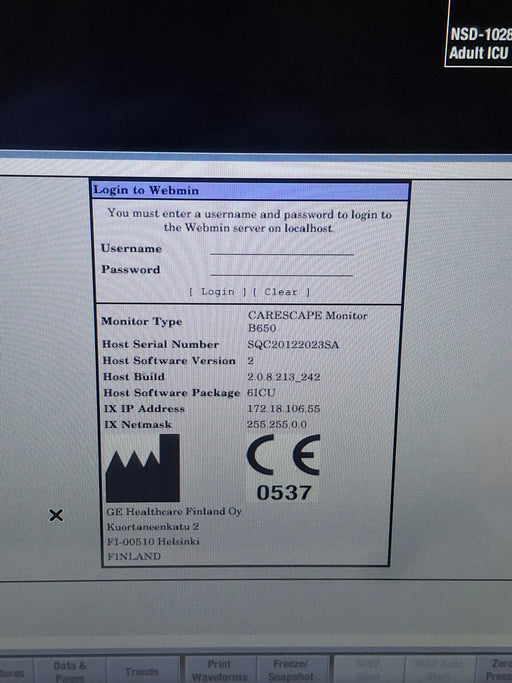Select IP address '172.18.106.55'

284,409
